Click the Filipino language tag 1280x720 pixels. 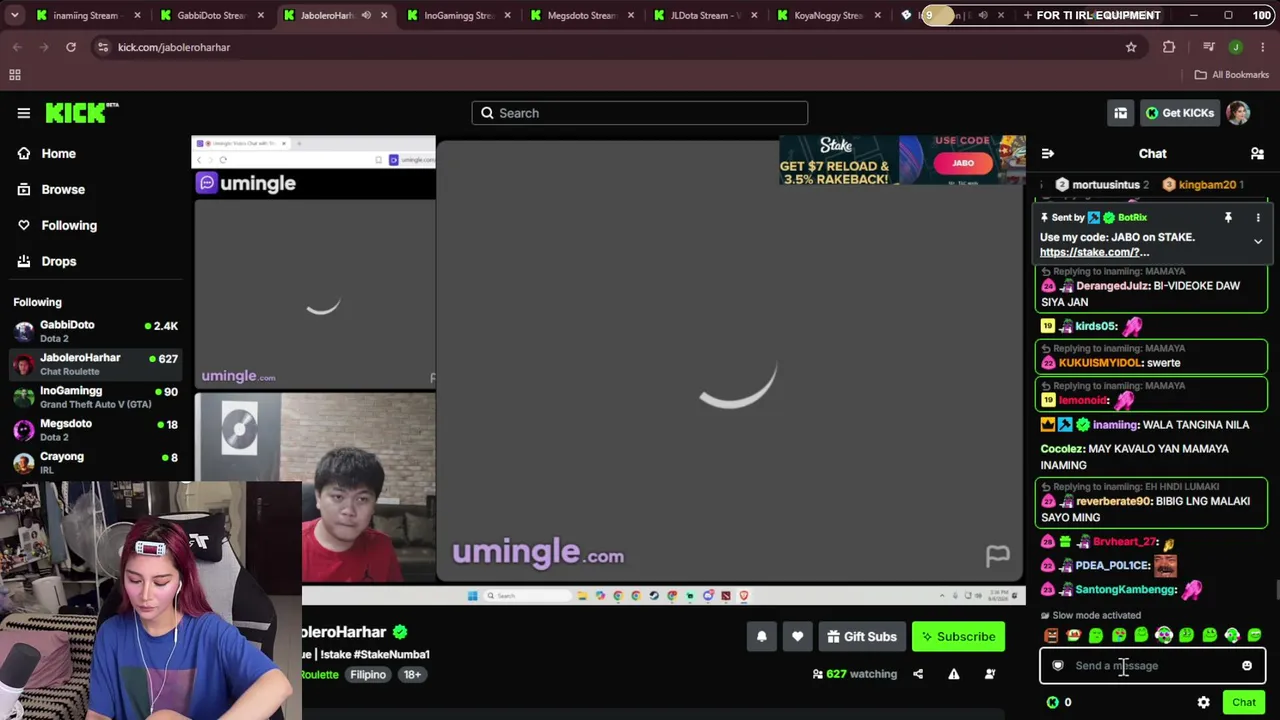(x=368, y=675)
